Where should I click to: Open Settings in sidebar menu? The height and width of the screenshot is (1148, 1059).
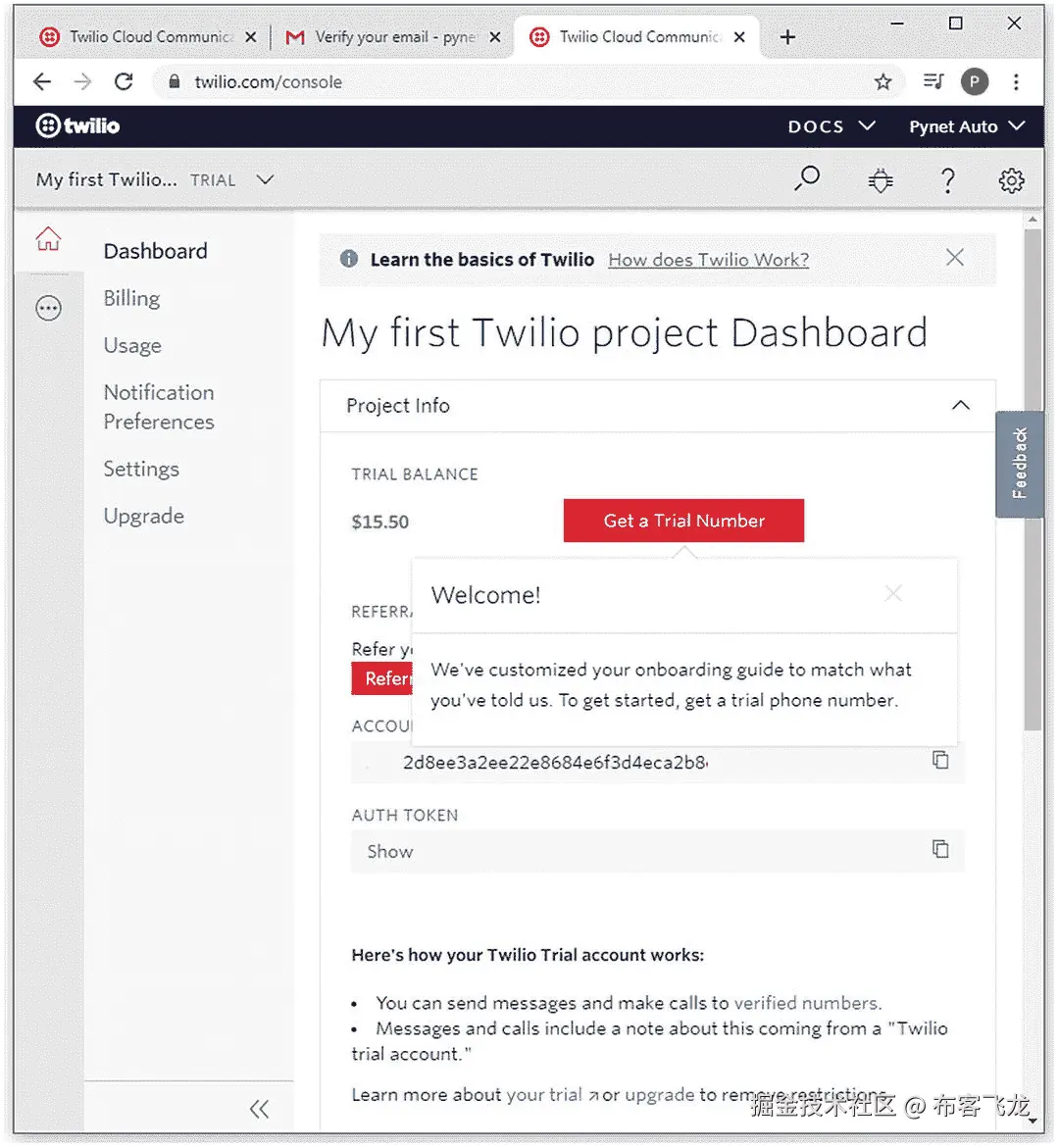141,469
